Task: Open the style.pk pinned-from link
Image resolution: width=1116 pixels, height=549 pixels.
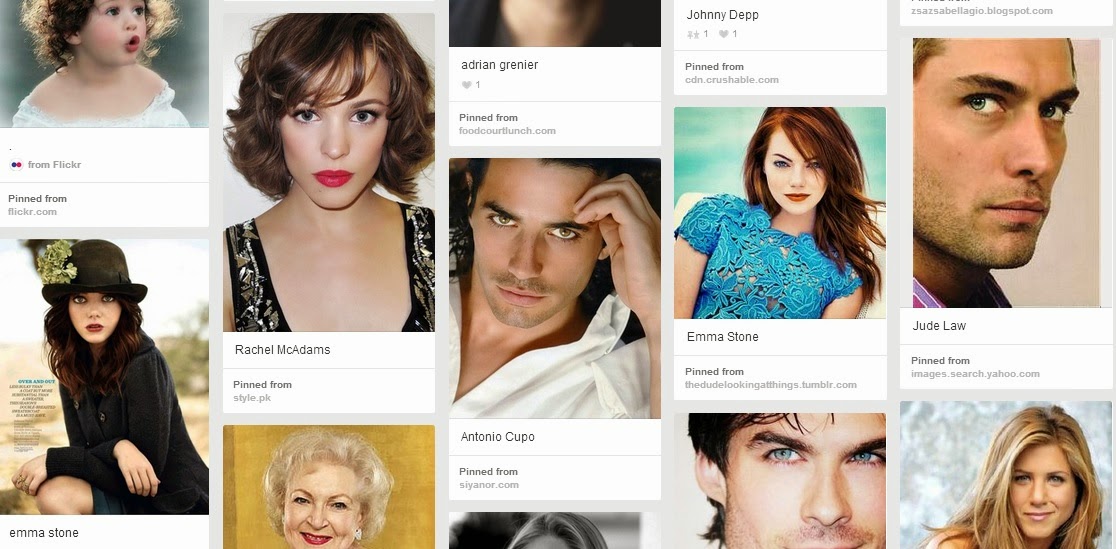Action: coord(252,397)
